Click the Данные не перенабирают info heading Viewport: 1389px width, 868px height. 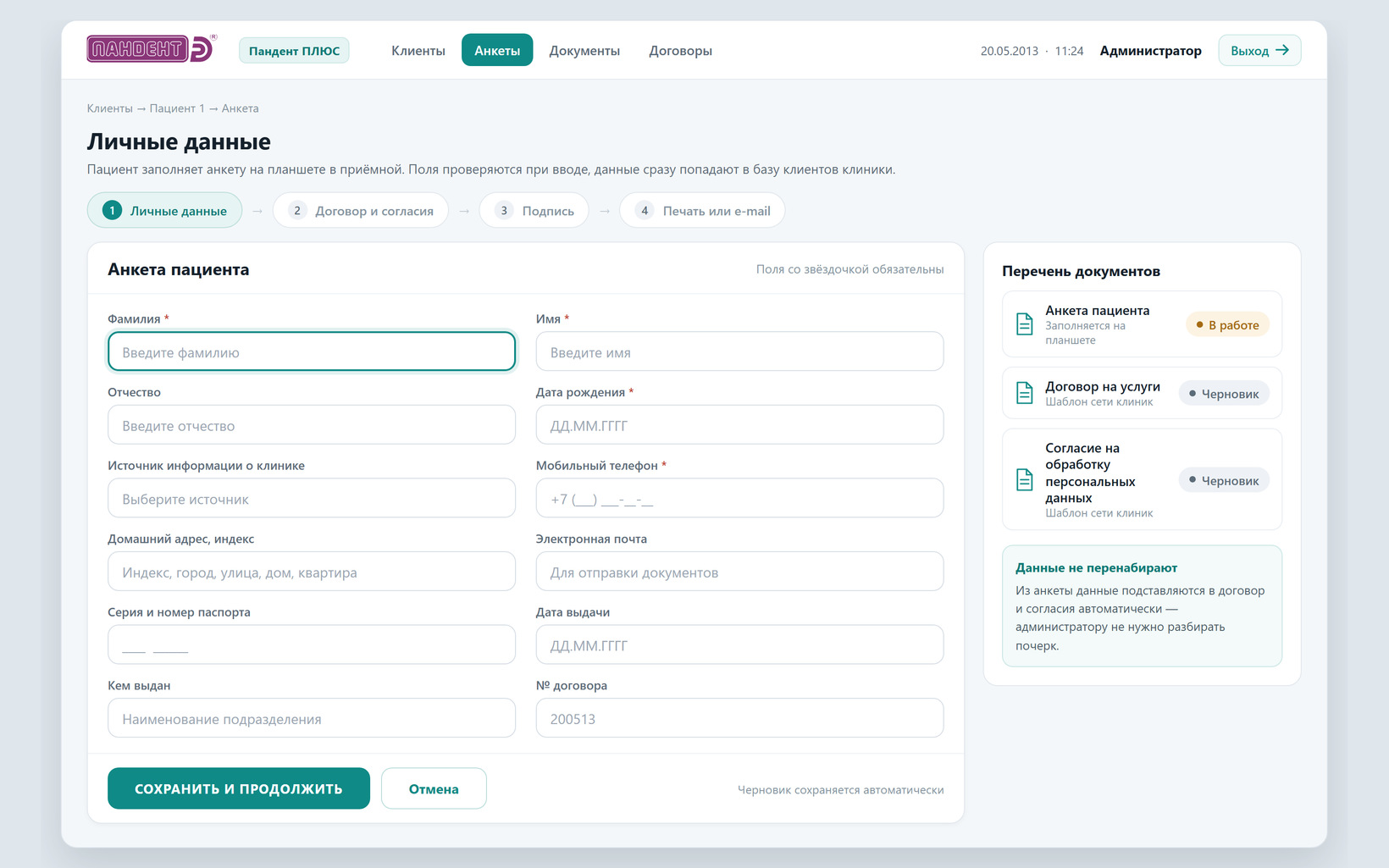(x=1096, y=567)
